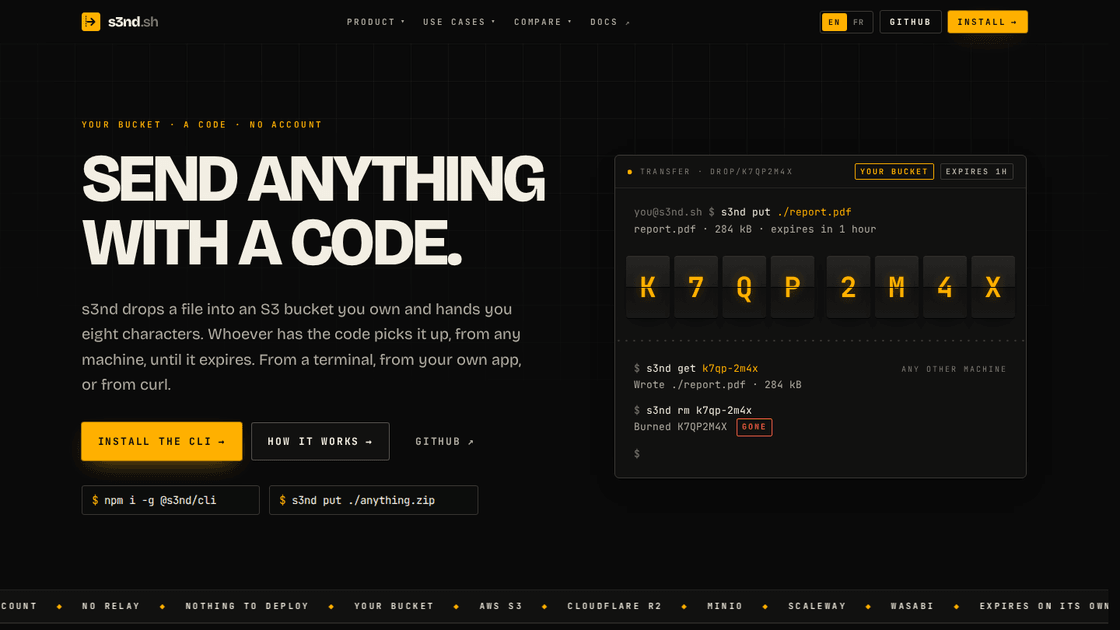1120x630 pixels.
Task: Click How It Works button
Action: point(320,441)
